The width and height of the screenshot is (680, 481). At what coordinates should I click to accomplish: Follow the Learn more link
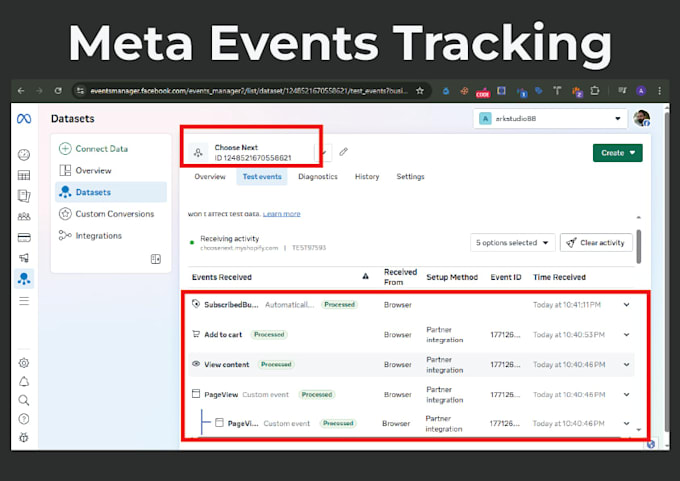pos(281,214)
